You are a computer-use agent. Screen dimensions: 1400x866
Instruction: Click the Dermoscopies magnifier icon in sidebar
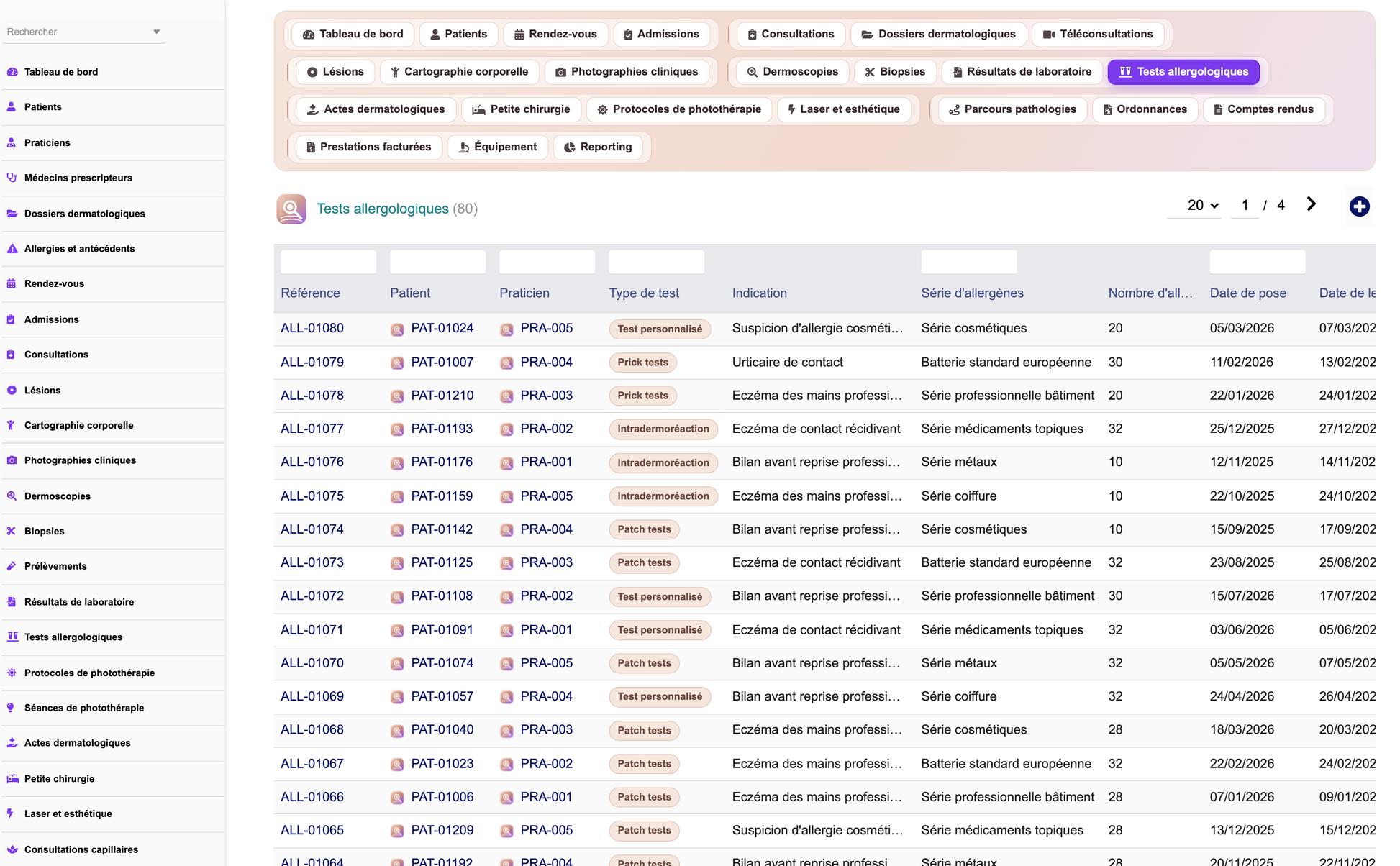tap(12, 496)
